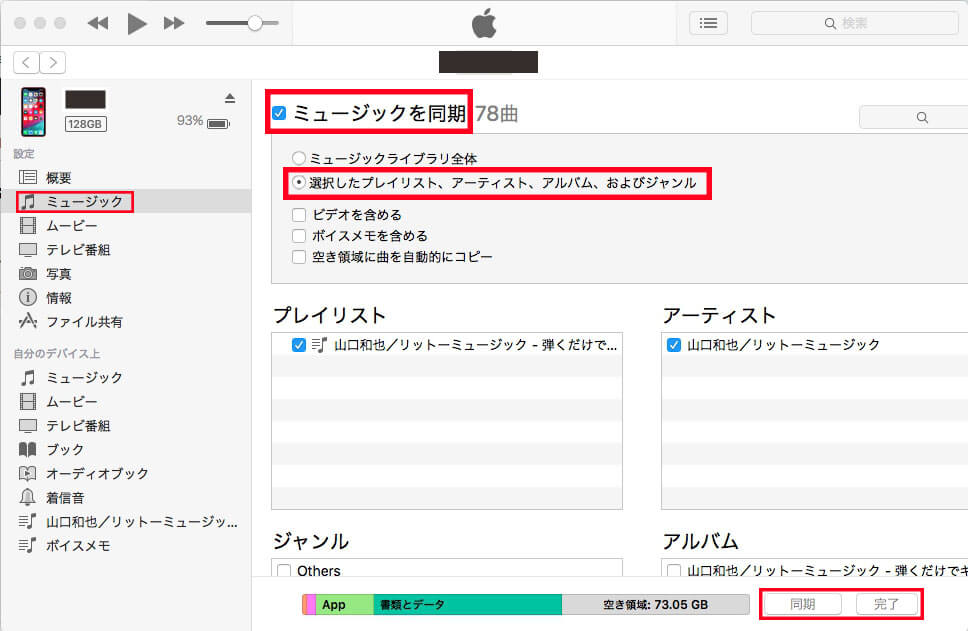968x631 pixels.
Task: Click the App segment of storage bar
Action: pyautogui.click(x=344, y=604)
